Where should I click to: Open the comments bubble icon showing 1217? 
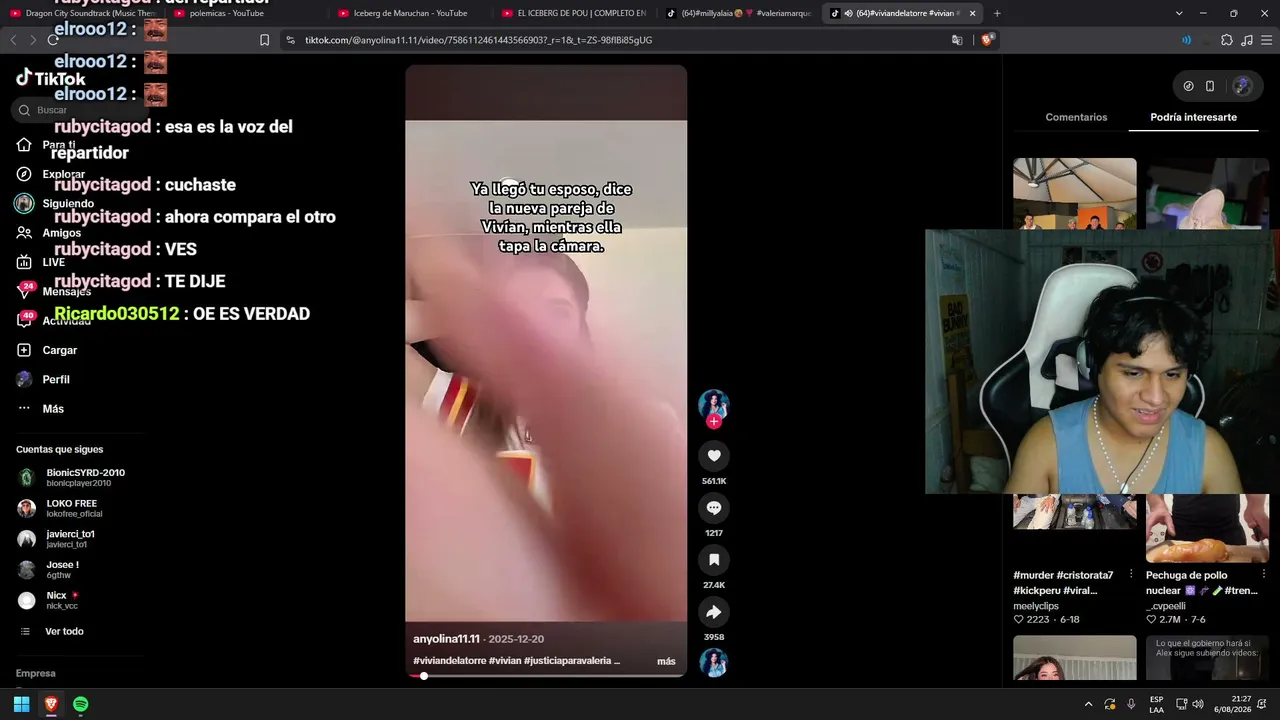[x=714, y=508]
